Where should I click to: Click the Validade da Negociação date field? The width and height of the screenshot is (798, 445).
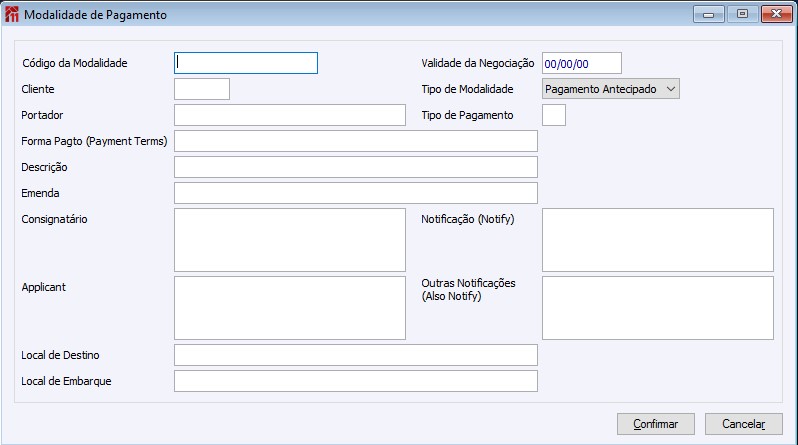point(582,63)
